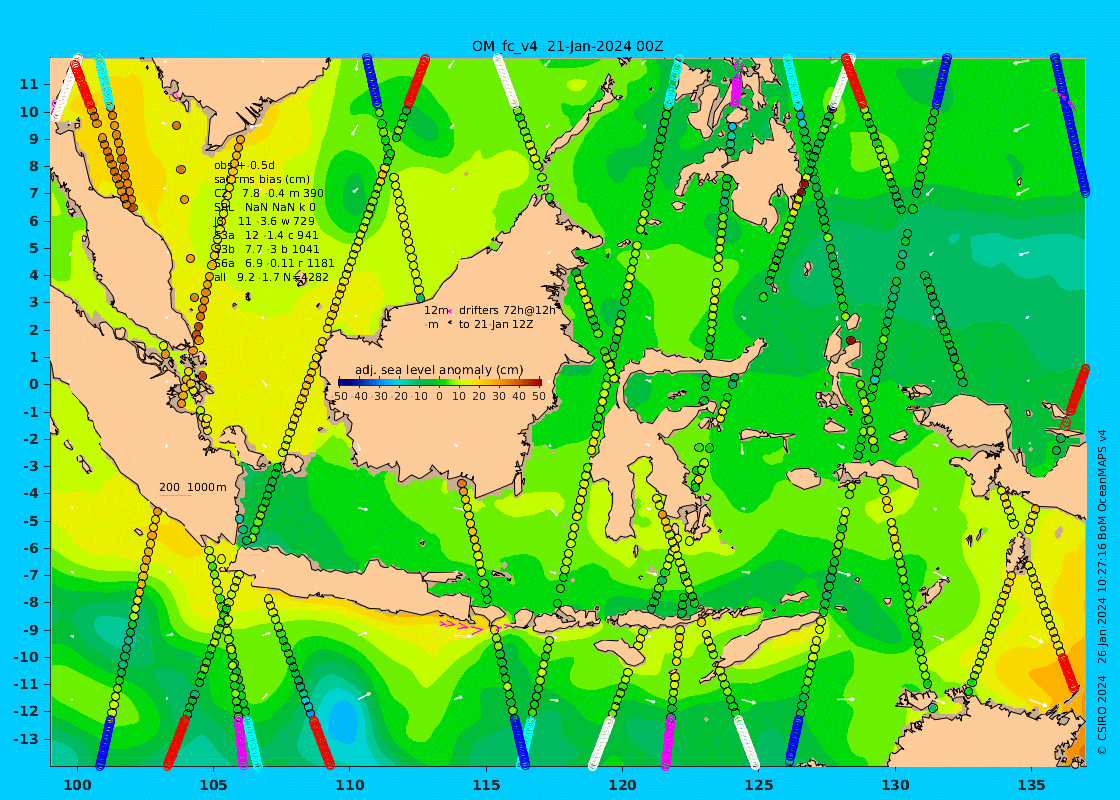Click the "to 21 Jan 12Z" annotation
The height and width of the screenshot is (800, 1120).
[x=496, y=324]
